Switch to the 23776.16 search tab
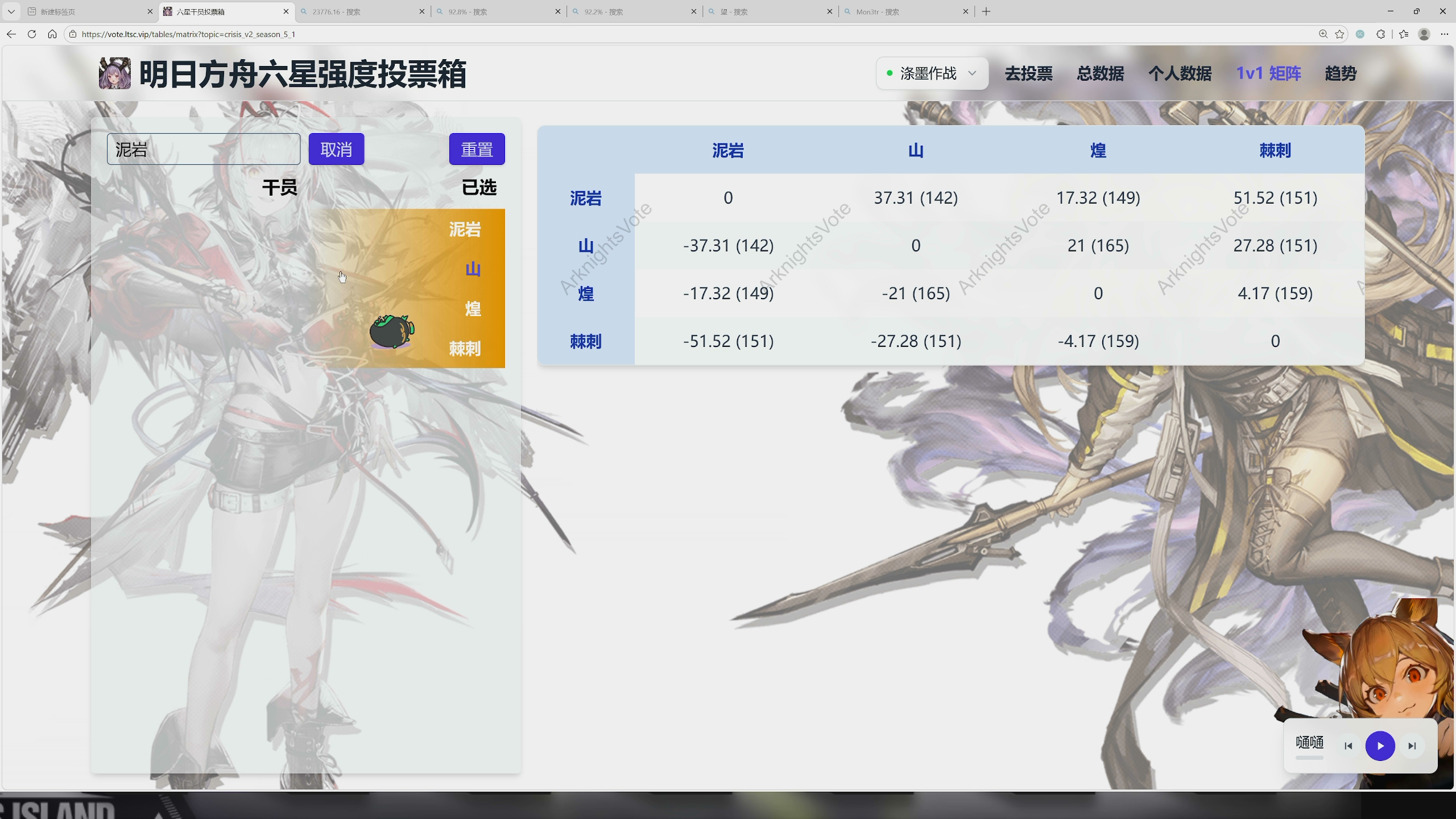Viewport: 1456px width, 819px height. click(362, 11)
